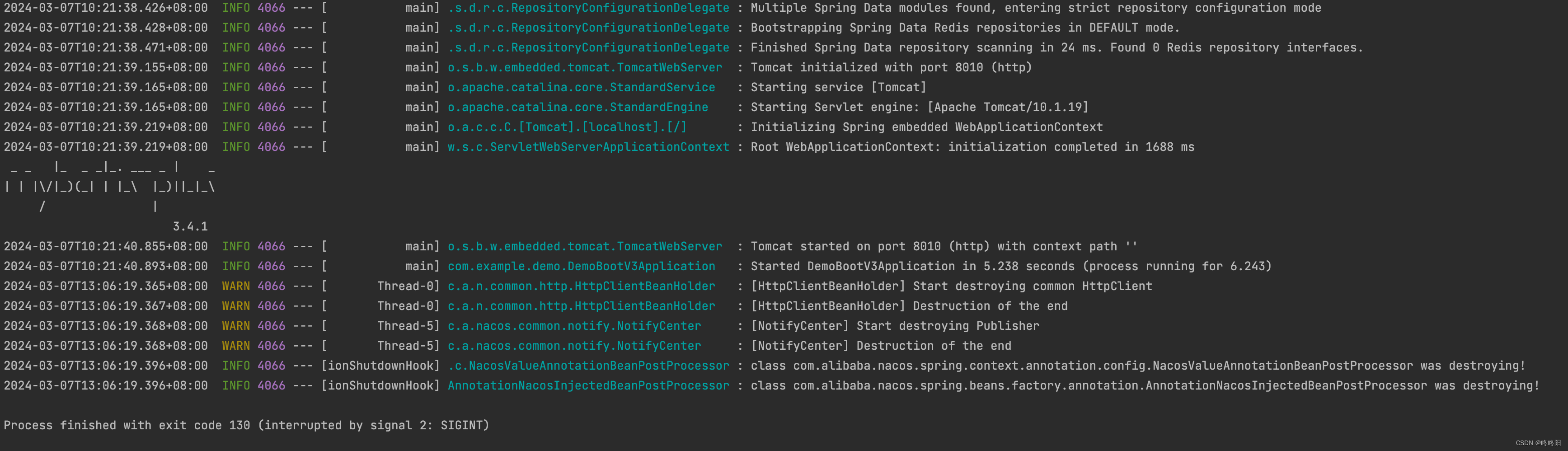Viewport: 1568px width, 451px height.
Task: Click '[NotifyCenter] Start destroying Publisher' message
Action: [x=895, y=326]
